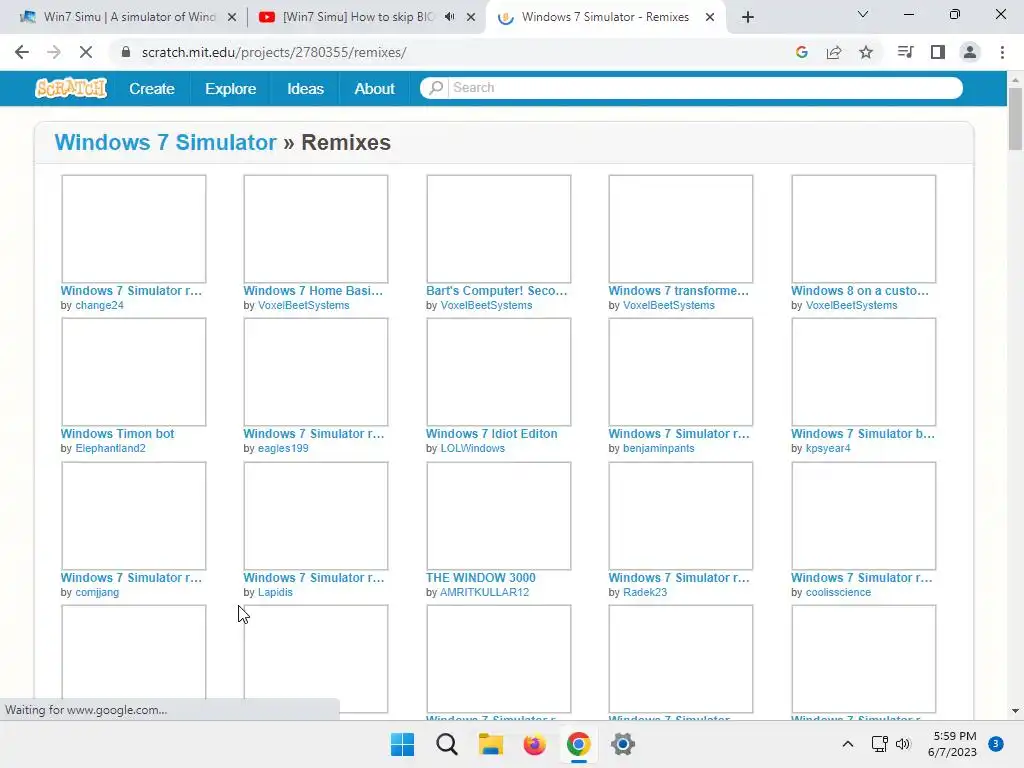Open the media control icon
Image resolution: width=1024 pixels, height=768 pixels.
(x=905, y=52)
